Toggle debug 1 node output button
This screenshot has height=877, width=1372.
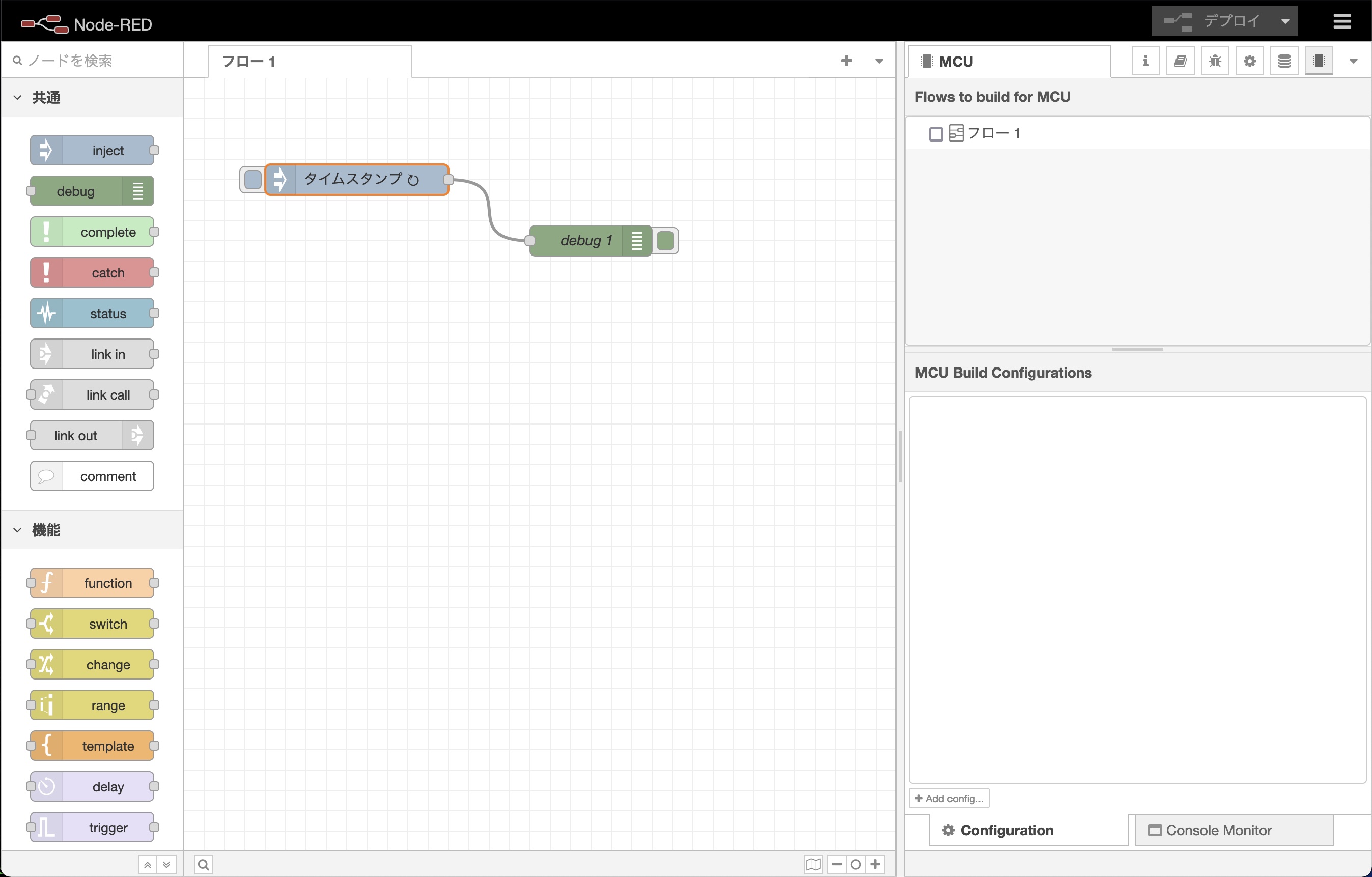665,240
